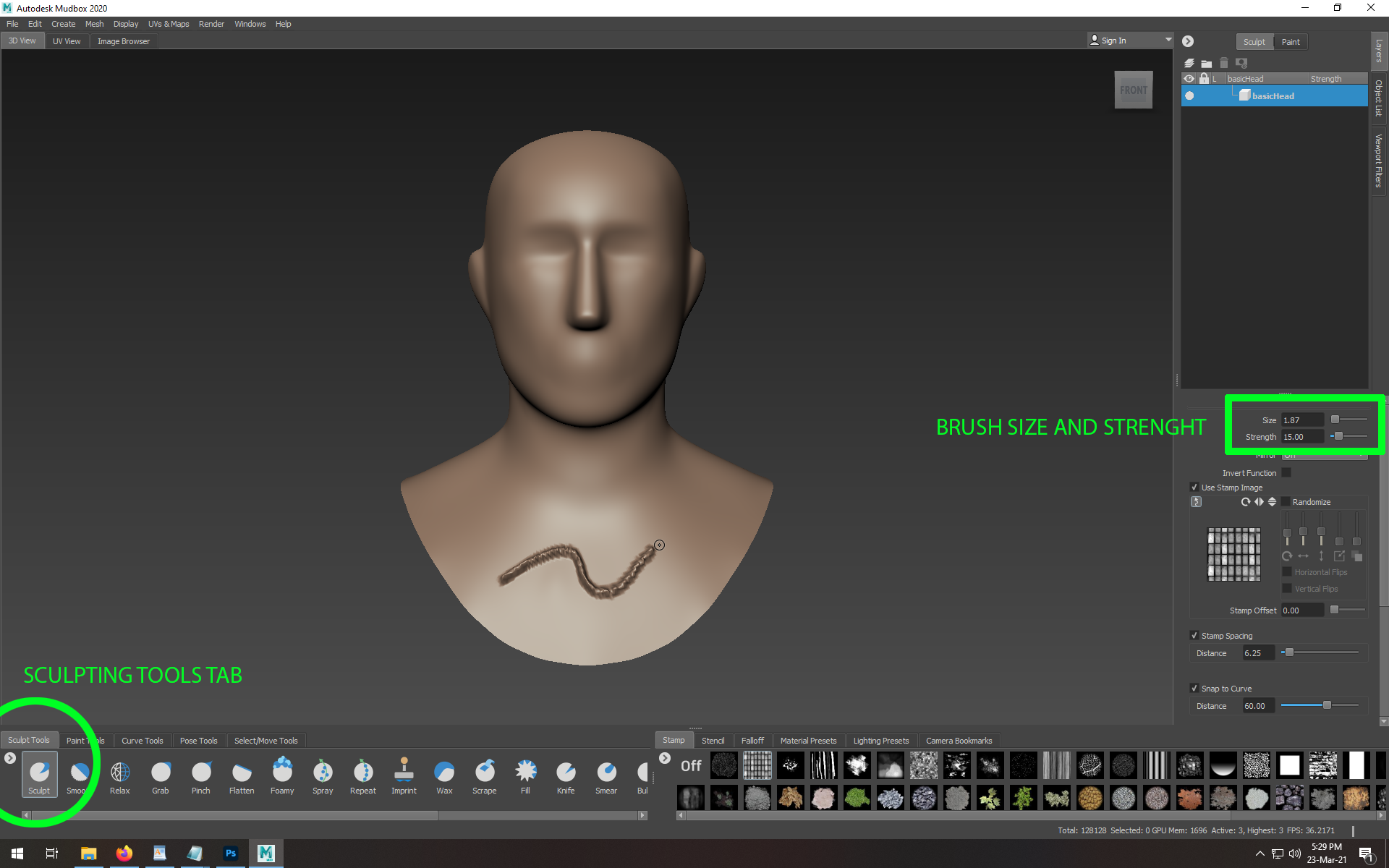Image resolution: width=1389 pixels, height=868 pixels.
Task: Switch to the Select/Move Tools tab
Action: pyautogui.click(x=266, y=741)
